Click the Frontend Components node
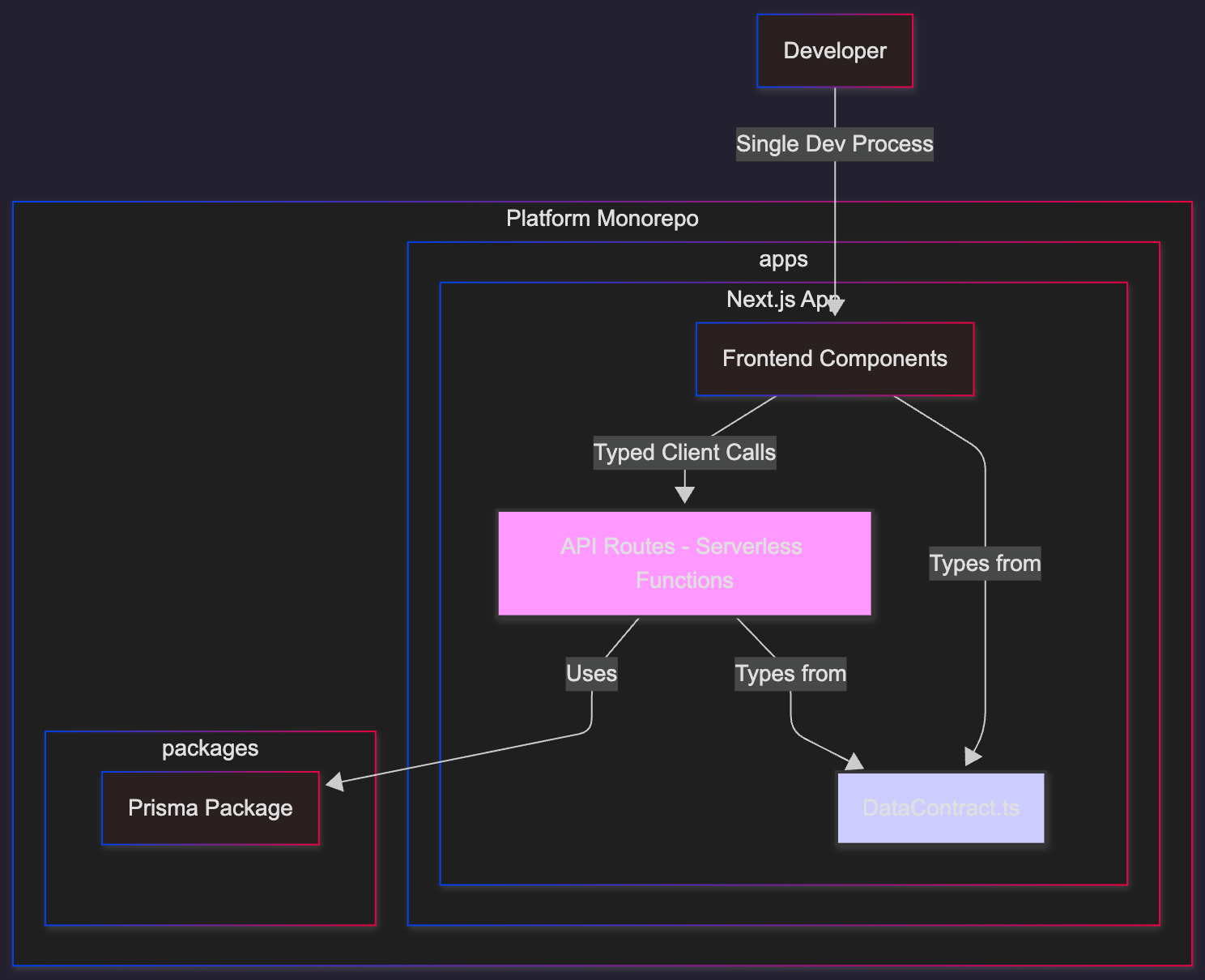The height and width of the screenshot is (980, 1205). pyautogui.click(x=835, y=359)
